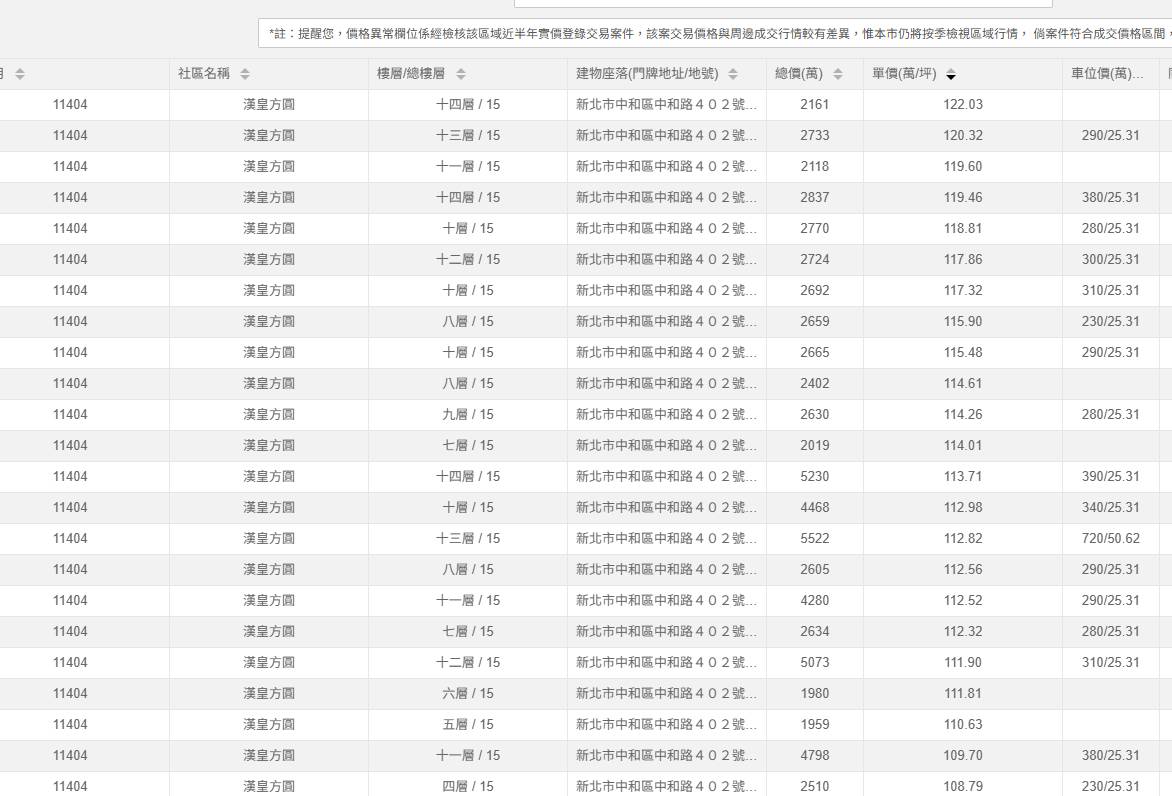
Task: Click parking price 380/25.31 in the 2837 row
Action: 1111,197
